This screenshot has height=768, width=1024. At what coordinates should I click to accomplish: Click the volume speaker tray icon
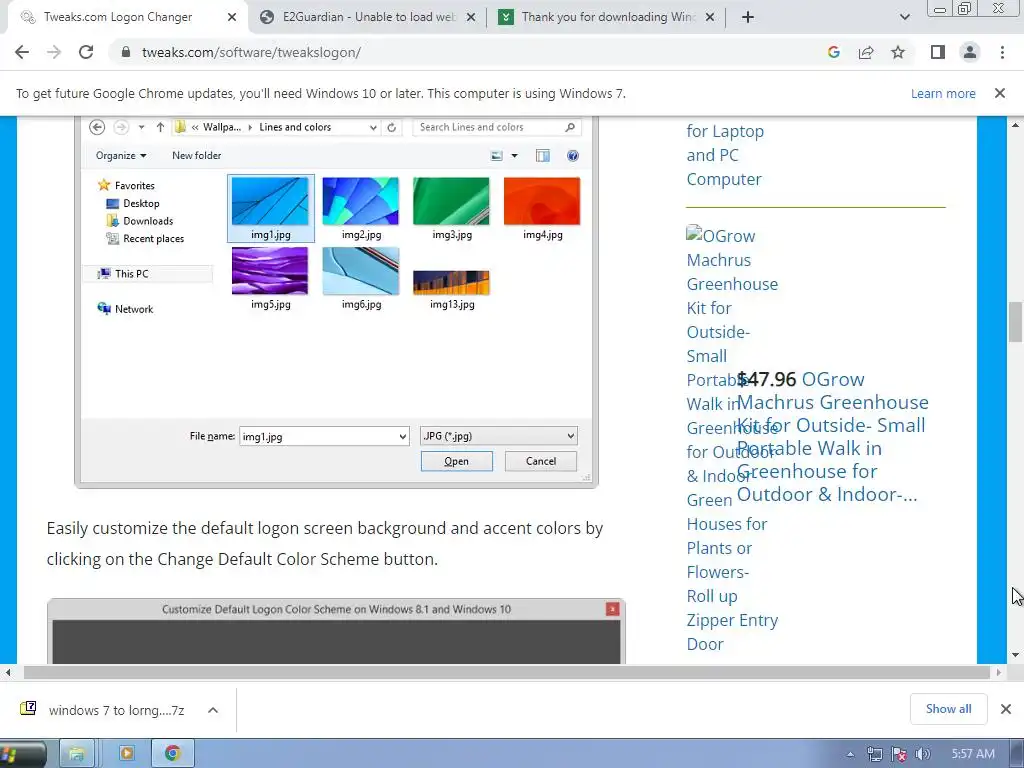[x=922, y=754]
